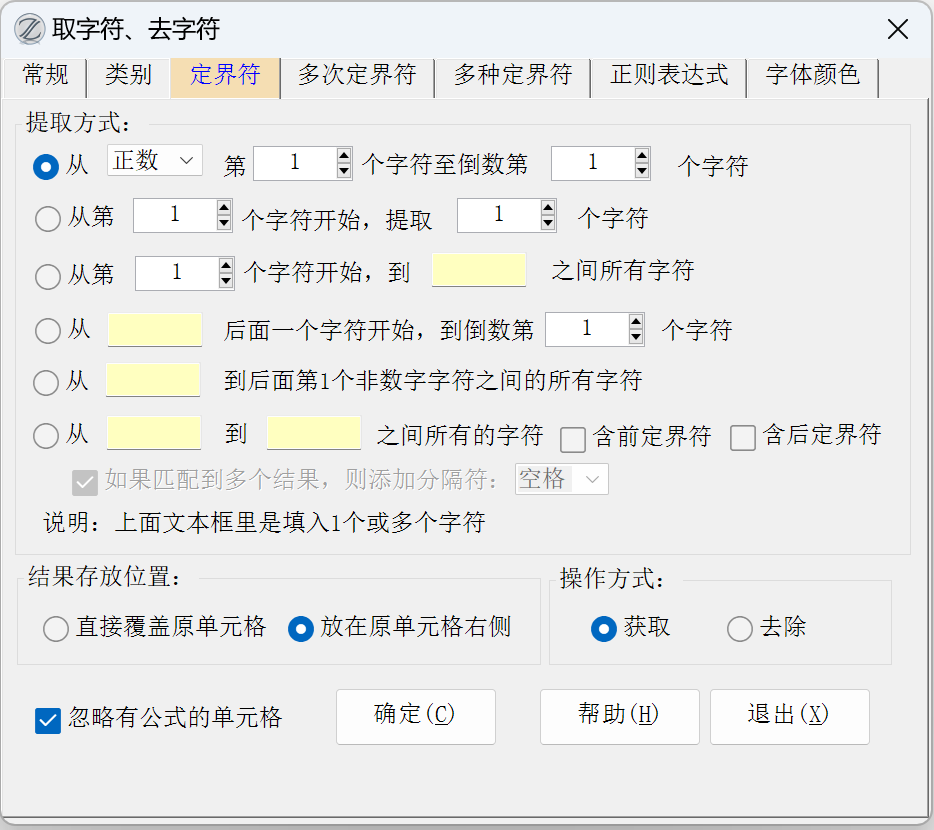Enable the 含前定界符 checkbox
934x830 pixels.
[x=573, y=438]
